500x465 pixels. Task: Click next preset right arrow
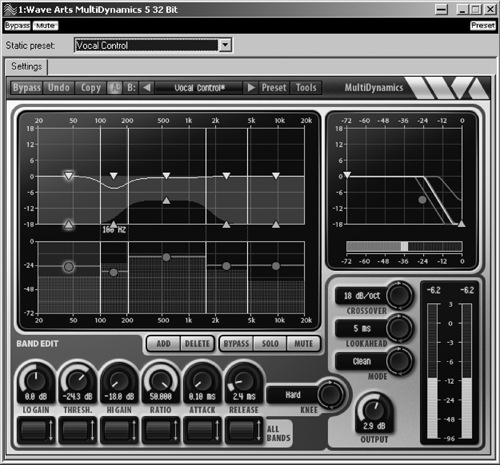tap(251, 88)
